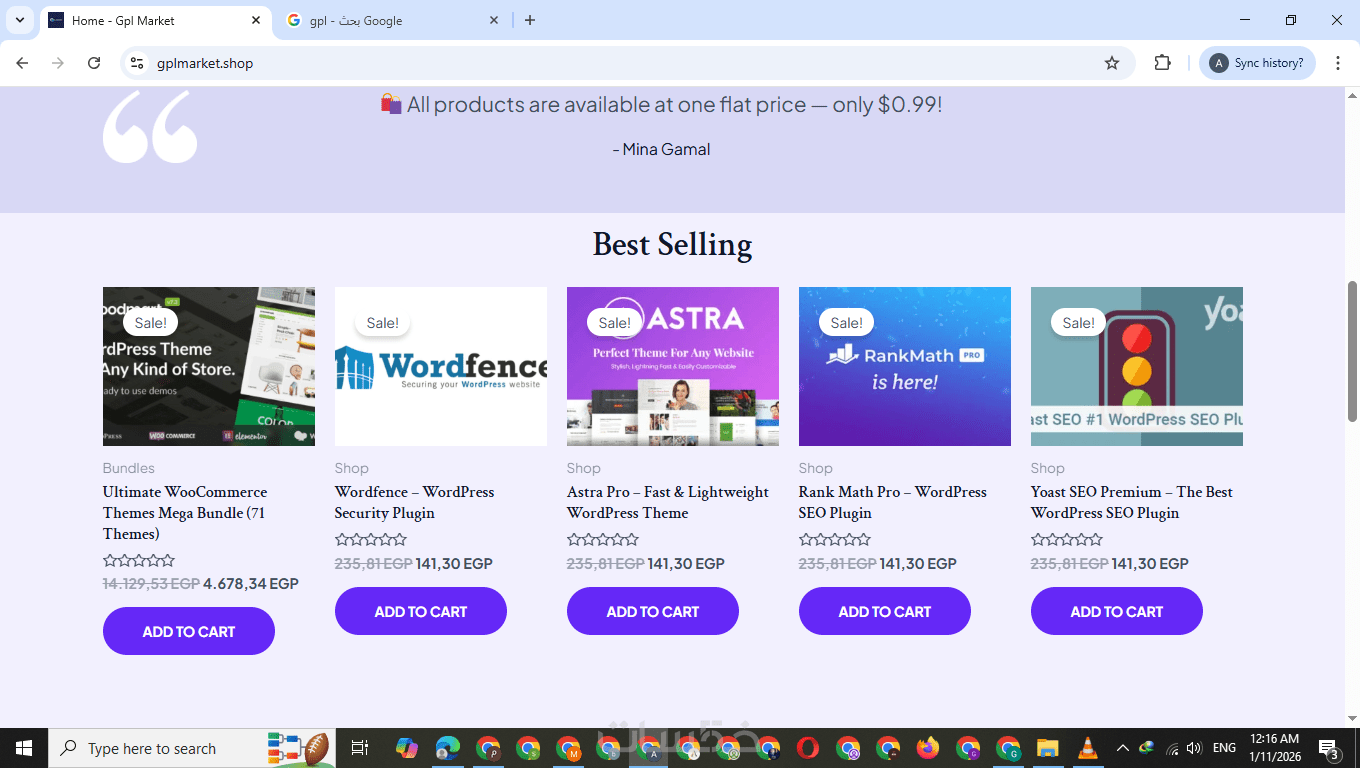Open Firefox from the taskbar
This screenshot has height=768, width=1360.
(x=928, y=748)
